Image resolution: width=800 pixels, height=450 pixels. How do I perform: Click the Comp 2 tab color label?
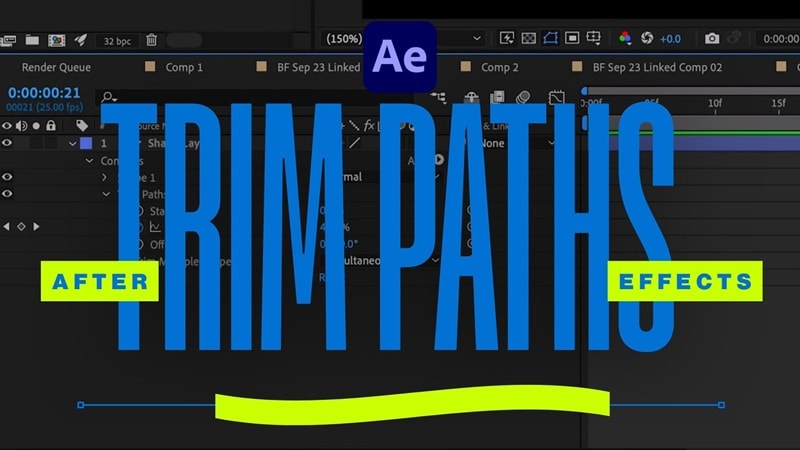(465, 66)
